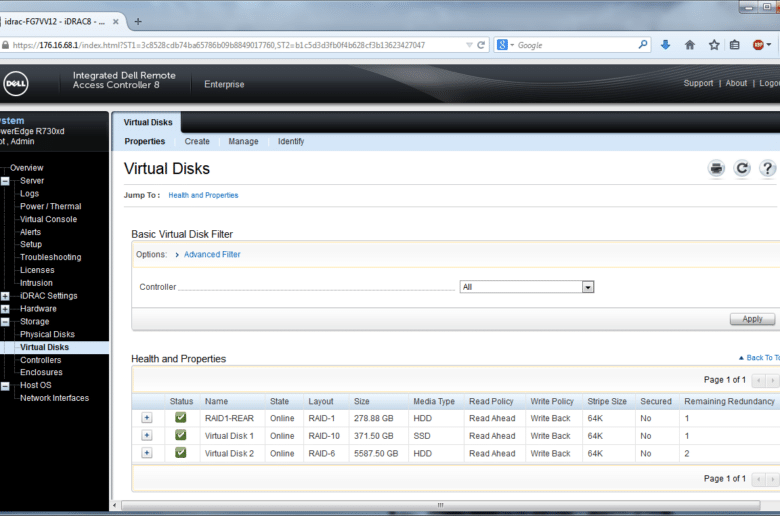Open the Support link
780x516 pixels.
tap(698, 83)
